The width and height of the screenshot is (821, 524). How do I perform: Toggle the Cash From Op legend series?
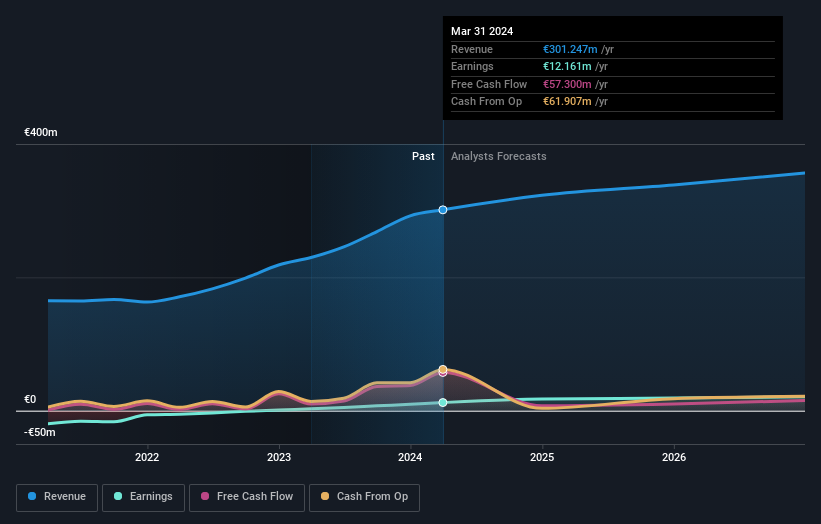(x=364, y=497)
